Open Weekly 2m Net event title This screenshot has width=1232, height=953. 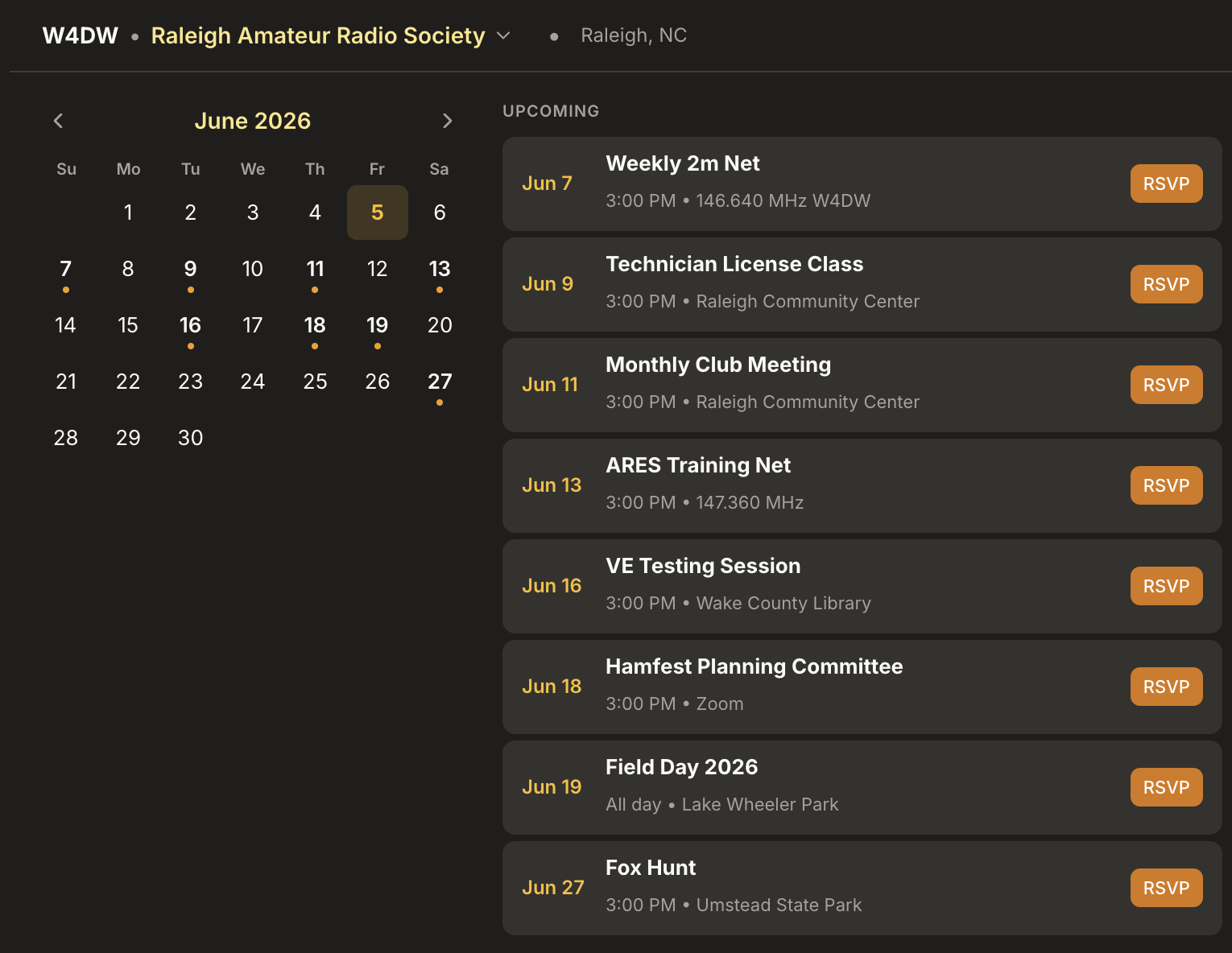[x=683, y=163]
